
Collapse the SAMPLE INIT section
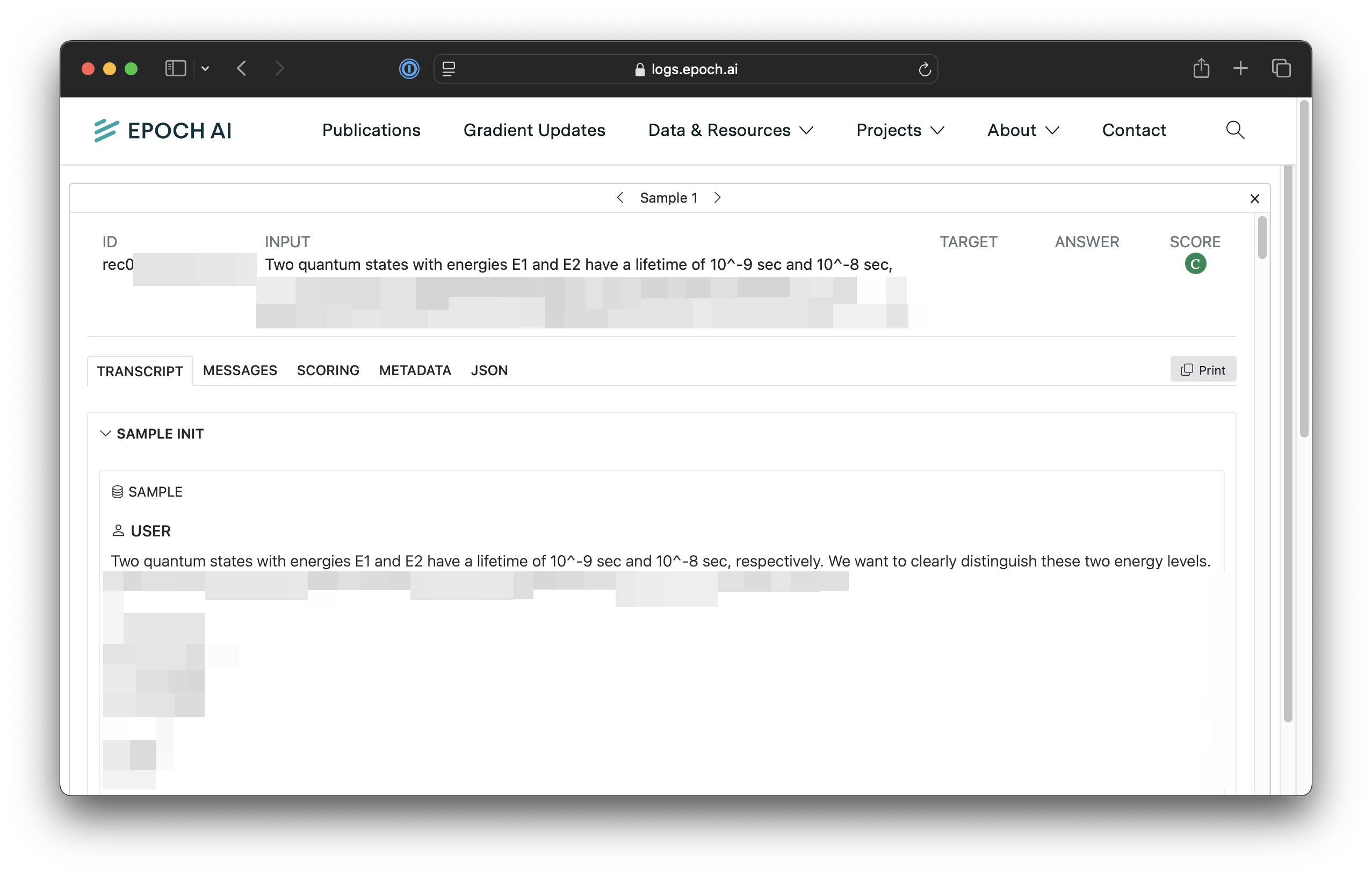point(105,434)
